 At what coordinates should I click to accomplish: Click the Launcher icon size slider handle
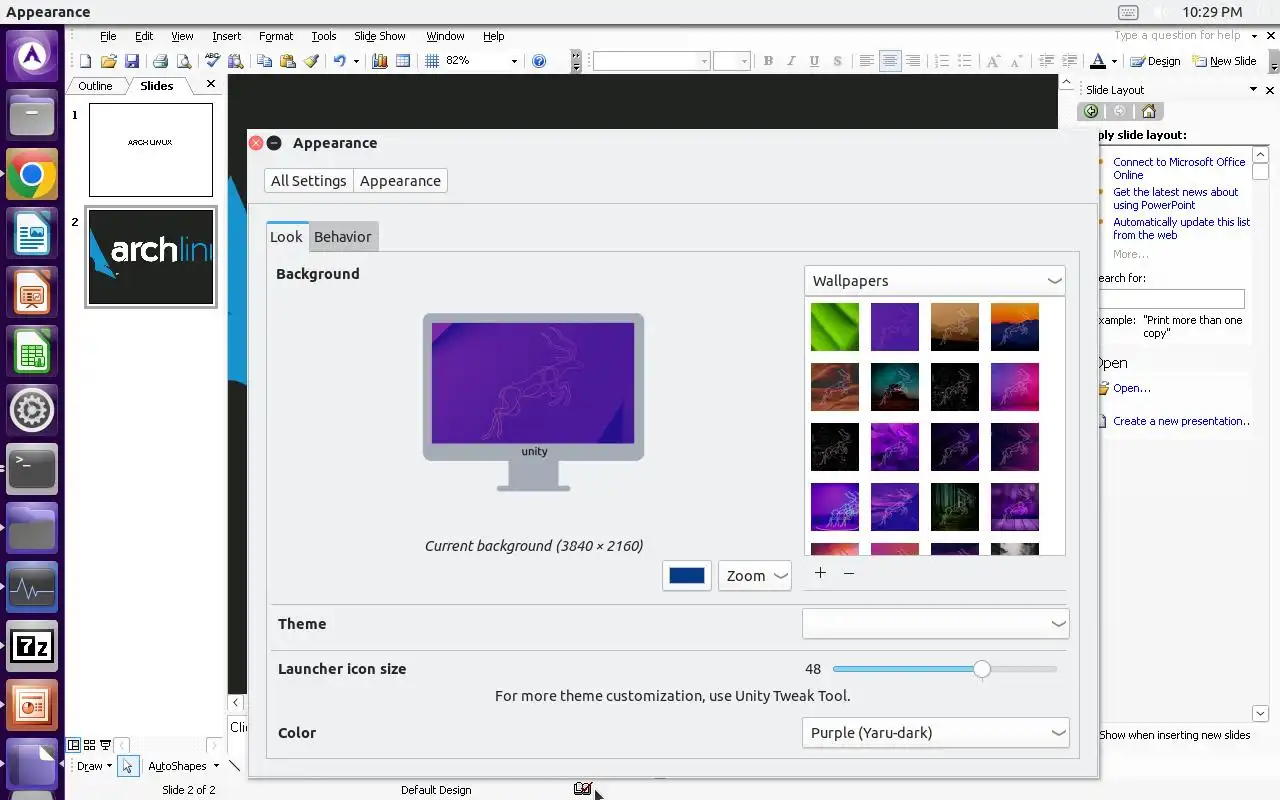tap(982, 669)
